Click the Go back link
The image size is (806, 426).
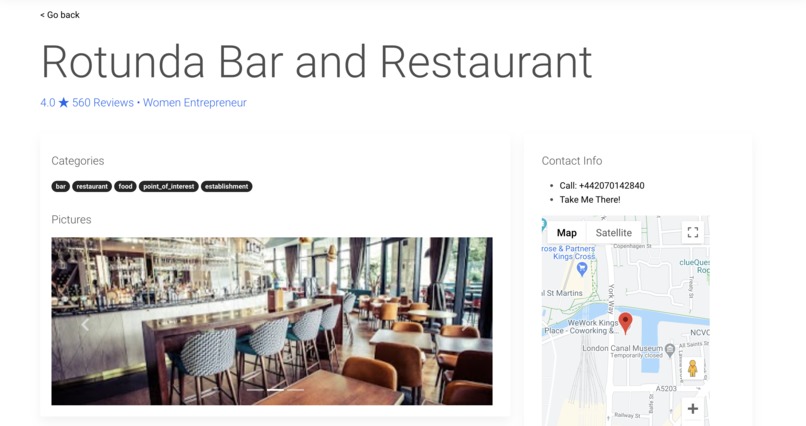coord(60,15)
